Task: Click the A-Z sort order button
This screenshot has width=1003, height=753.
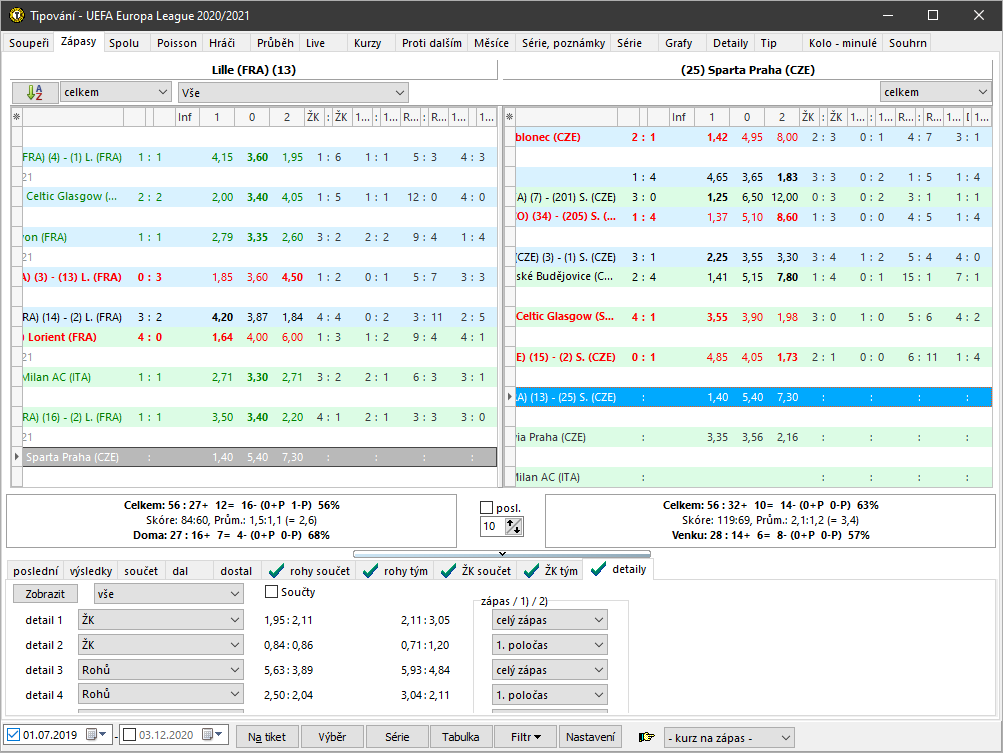Action: coord(35,92)
